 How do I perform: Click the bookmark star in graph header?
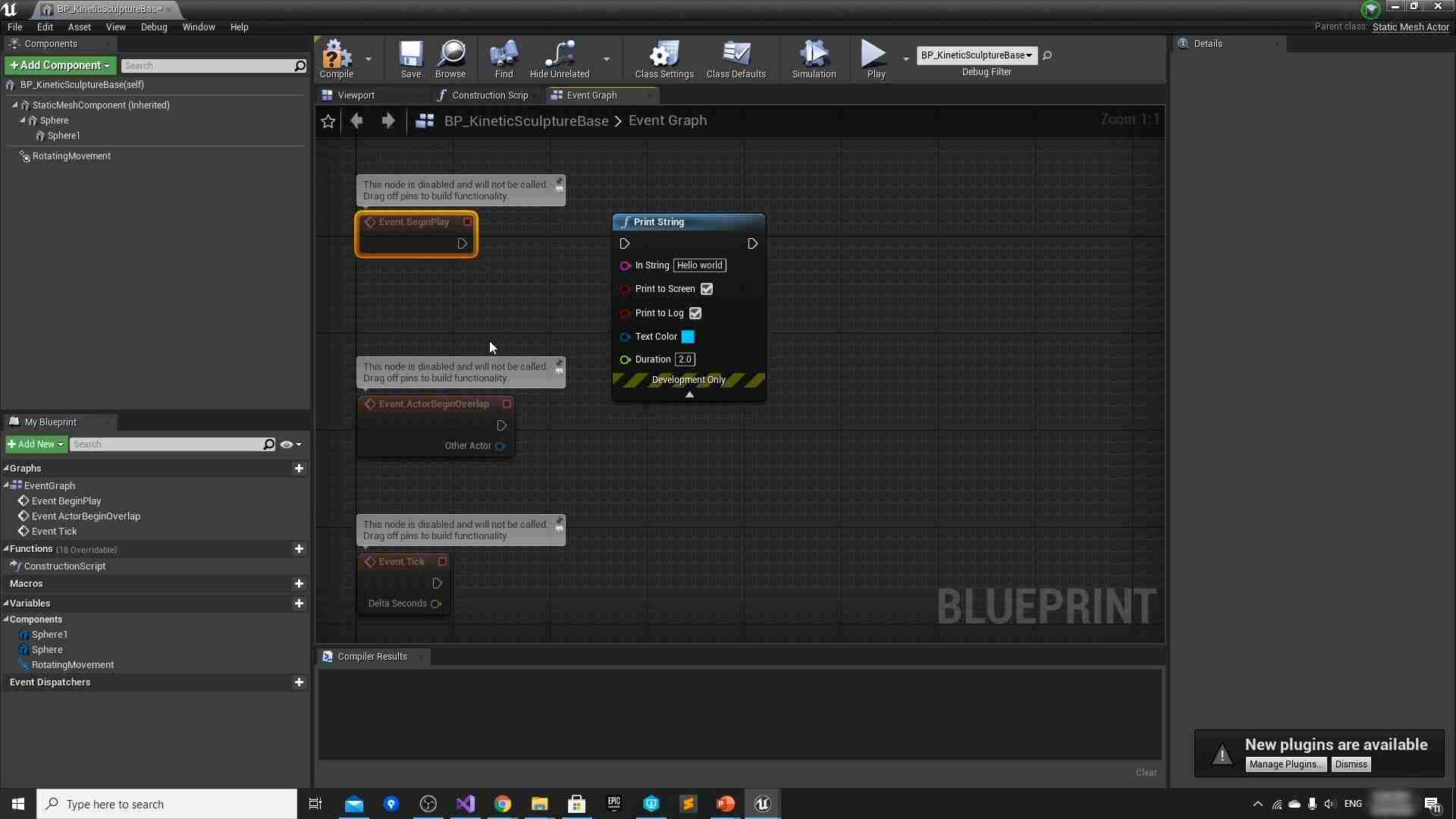328,121
